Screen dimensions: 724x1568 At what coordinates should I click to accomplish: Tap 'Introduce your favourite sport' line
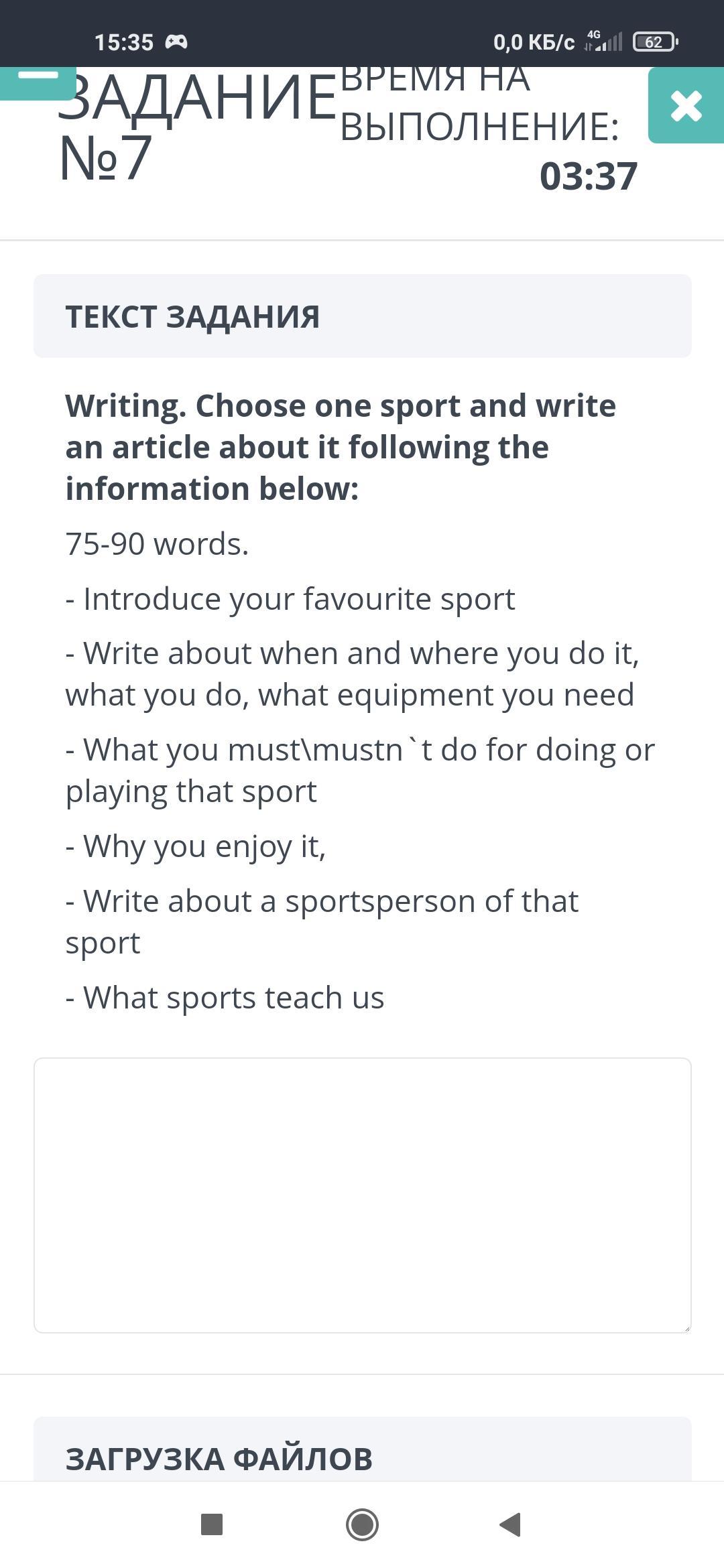click(291, 598)
